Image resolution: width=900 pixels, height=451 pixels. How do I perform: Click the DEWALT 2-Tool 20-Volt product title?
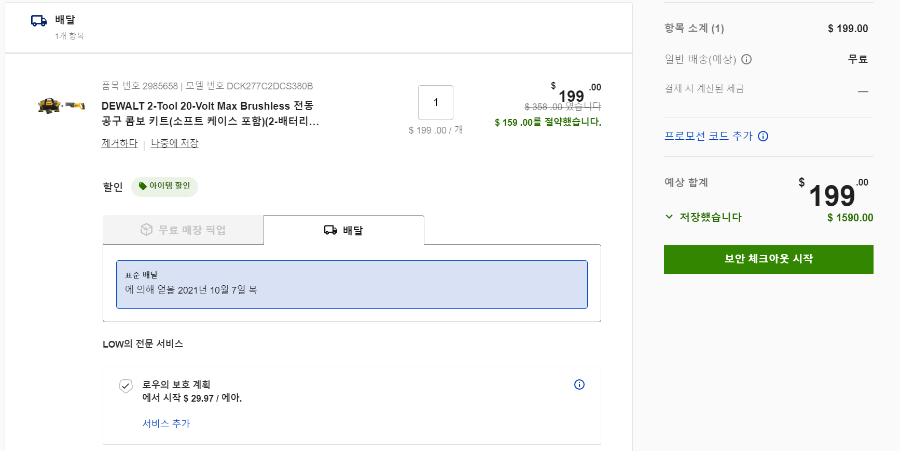(210, 114)
